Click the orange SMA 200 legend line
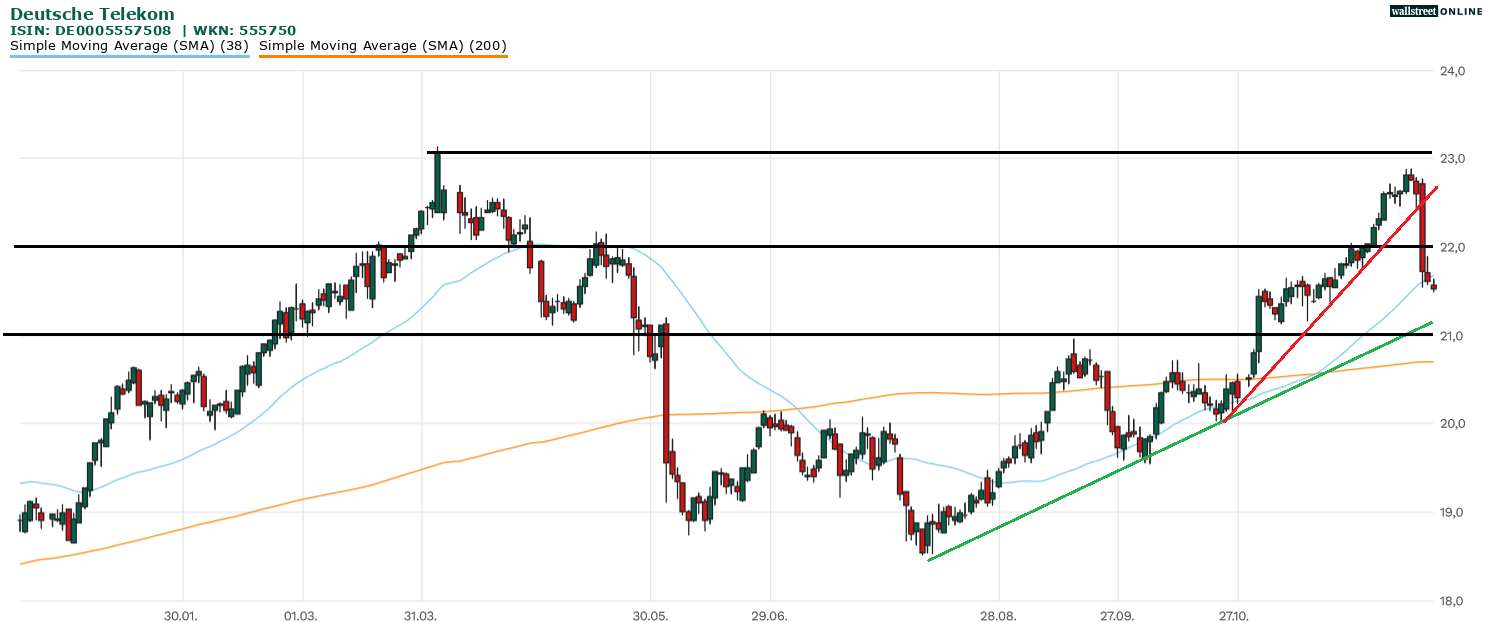Screen dimensions: 1490x622 (x=383, y=57)
